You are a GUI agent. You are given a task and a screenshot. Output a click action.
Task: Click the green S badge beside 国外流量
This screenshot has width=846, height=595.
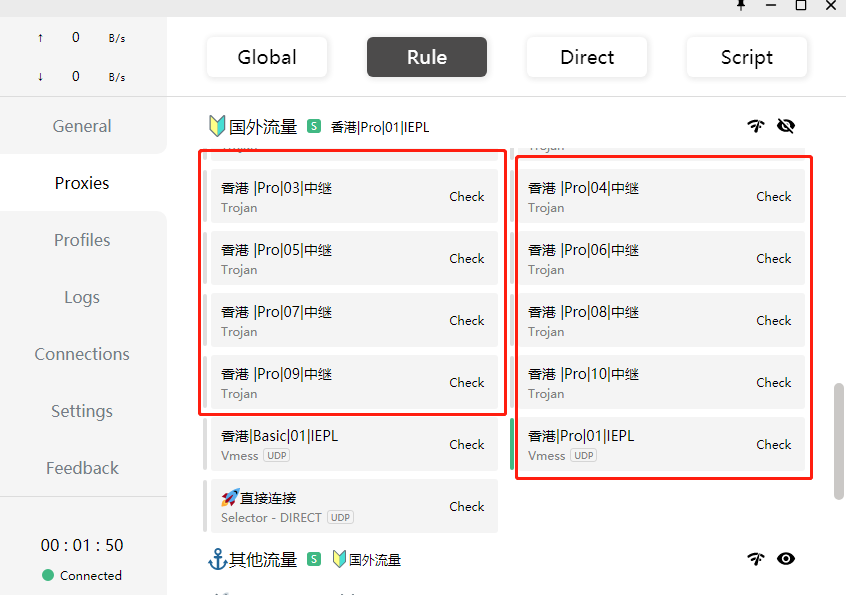click(x=314, y=127)
